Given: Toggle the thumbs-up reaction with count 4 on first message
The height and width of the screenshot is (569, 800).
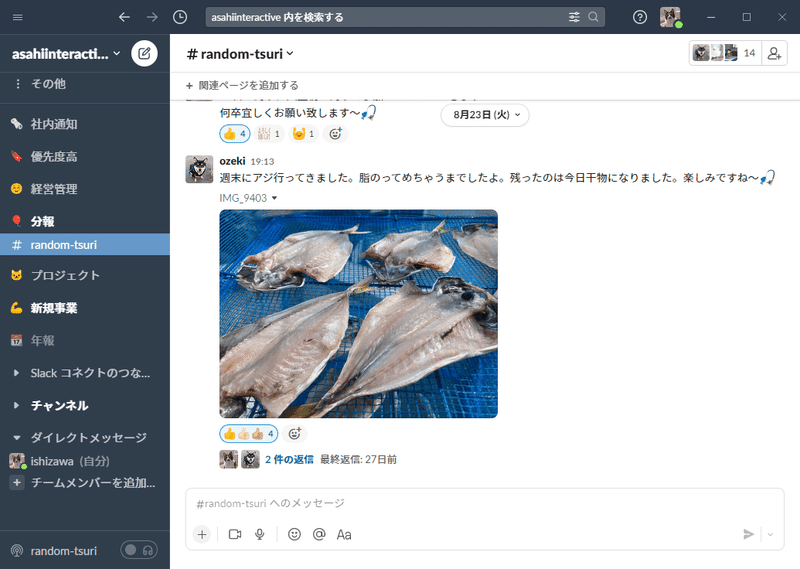Looking at the screenshot, I should tap(235, 134).
